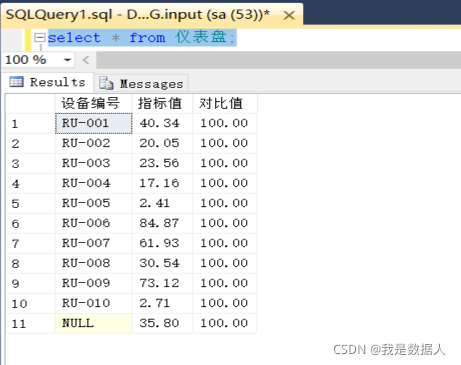Click the from keyword in the query
This screenshot has width=461, height=365.
click(x=147, y=37)
